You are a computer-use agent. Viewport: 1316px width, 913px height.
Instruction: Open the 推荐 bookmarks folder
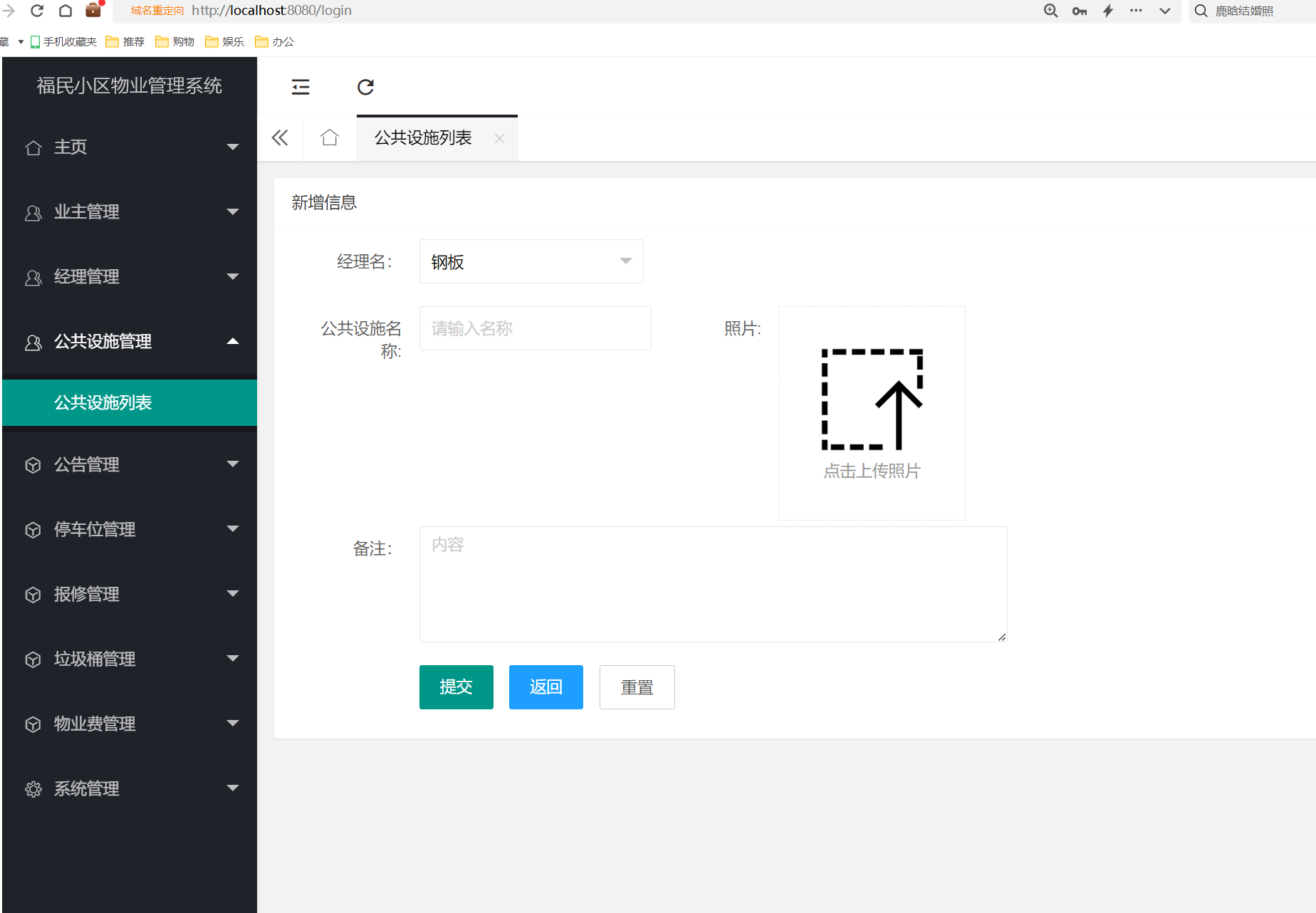pos(125,42)
